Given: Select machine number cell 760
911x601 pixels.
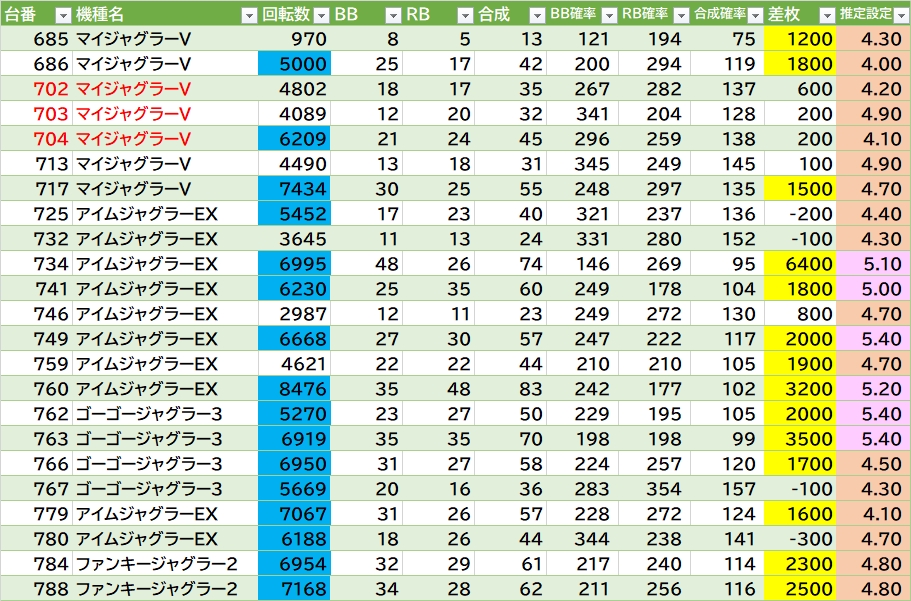Looking at the screenshot, I should pyautogui.click(x=36, y=389).
